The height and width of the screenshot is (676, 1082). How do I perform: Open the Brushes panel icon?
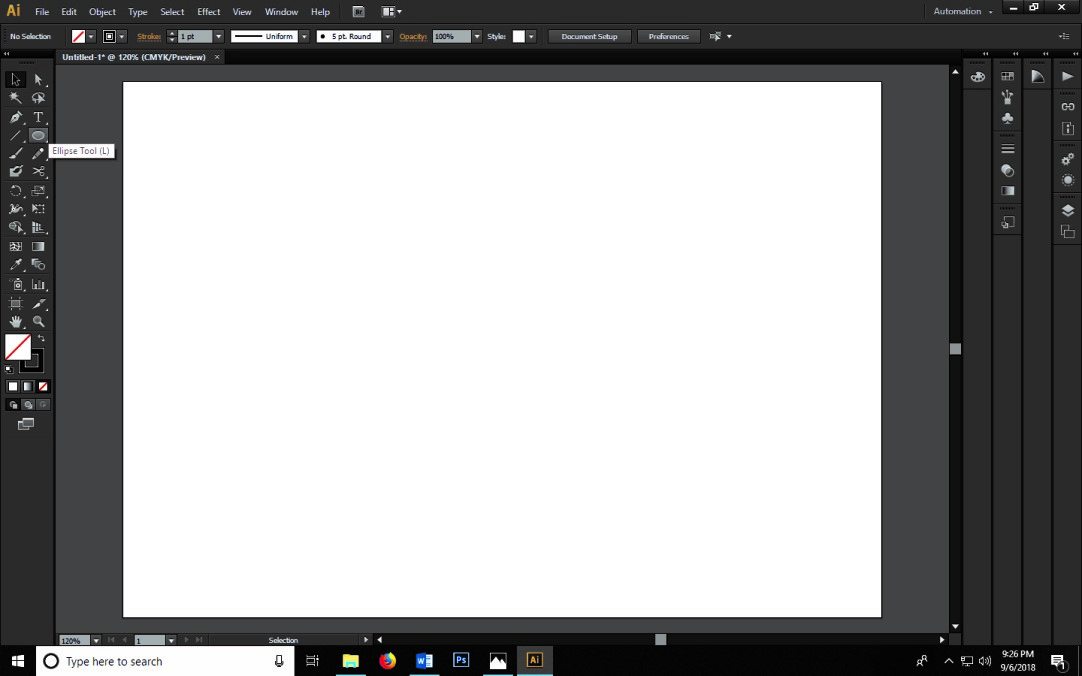coord(1007,97)
